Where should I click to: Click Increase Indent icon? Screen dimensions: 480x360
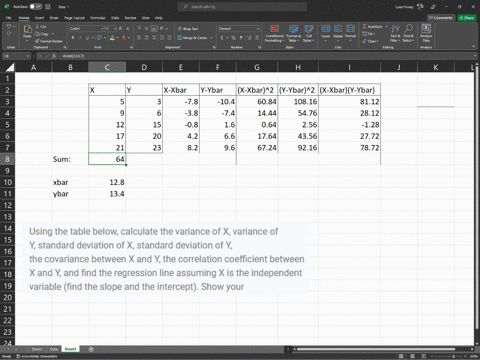169,38
